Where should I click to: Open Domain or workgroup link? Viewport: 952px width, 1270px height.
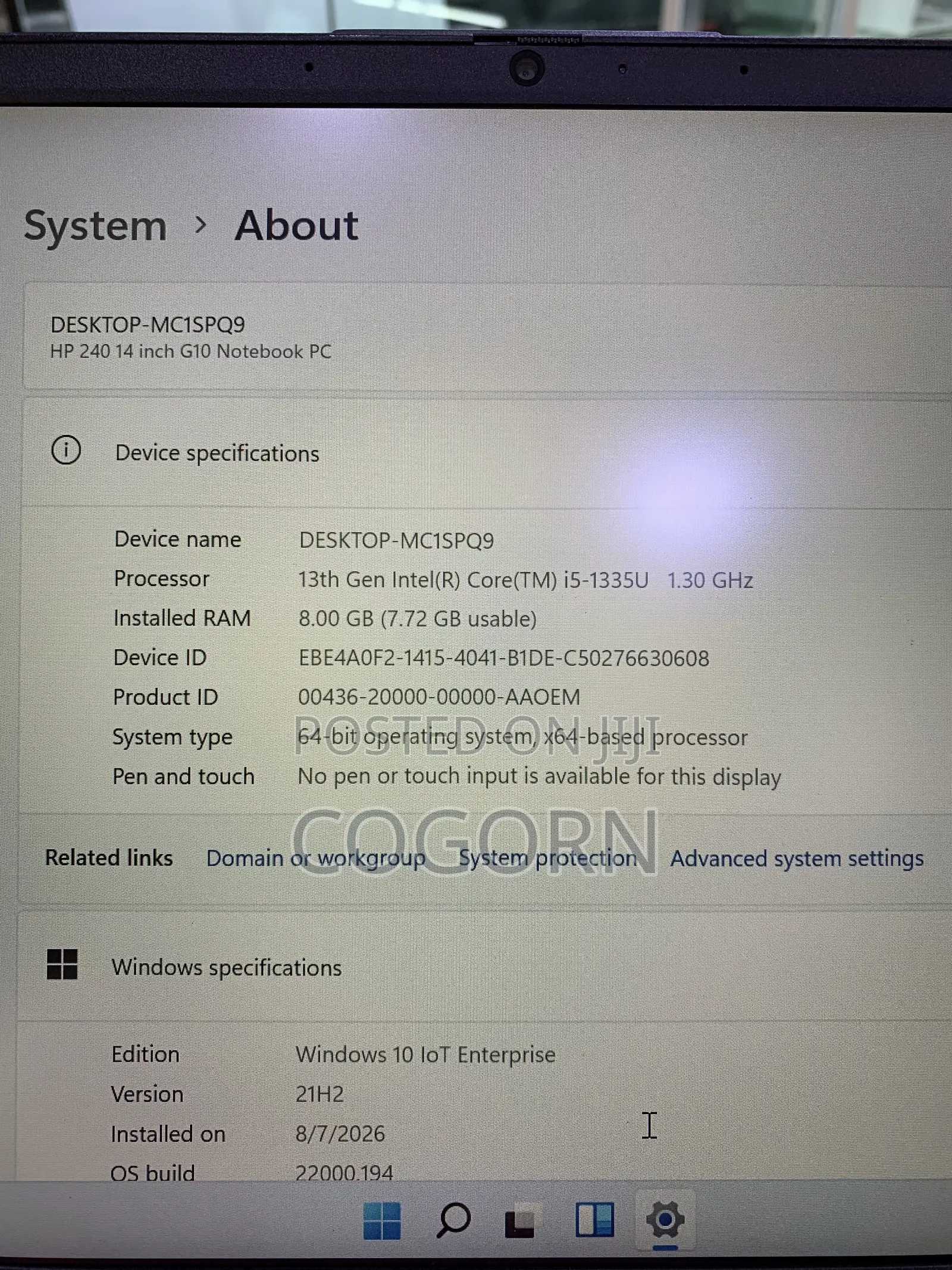pos(316,858)
